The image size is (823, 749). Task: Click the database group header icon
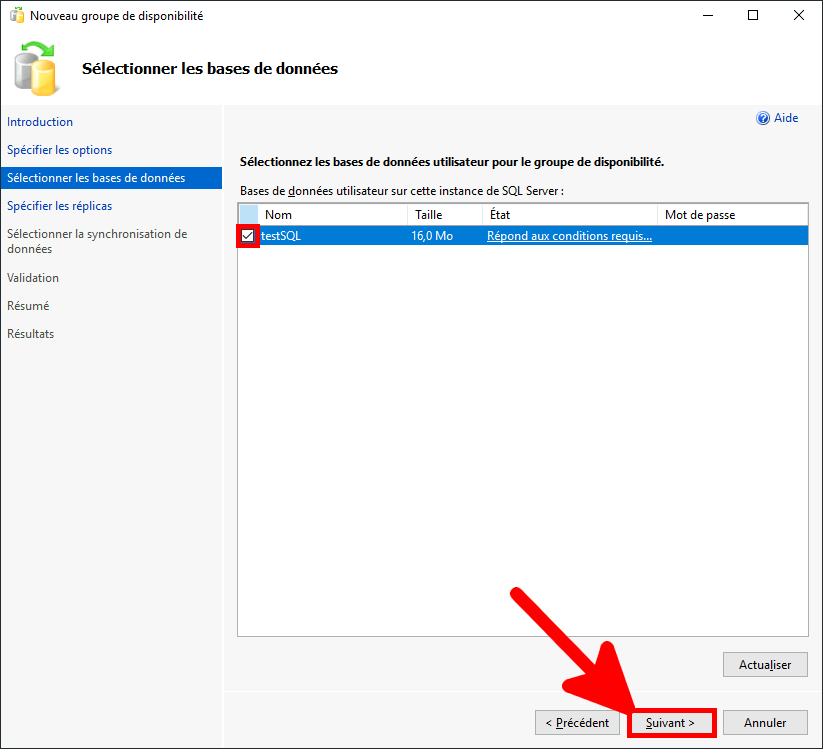[x=37, y=69]
